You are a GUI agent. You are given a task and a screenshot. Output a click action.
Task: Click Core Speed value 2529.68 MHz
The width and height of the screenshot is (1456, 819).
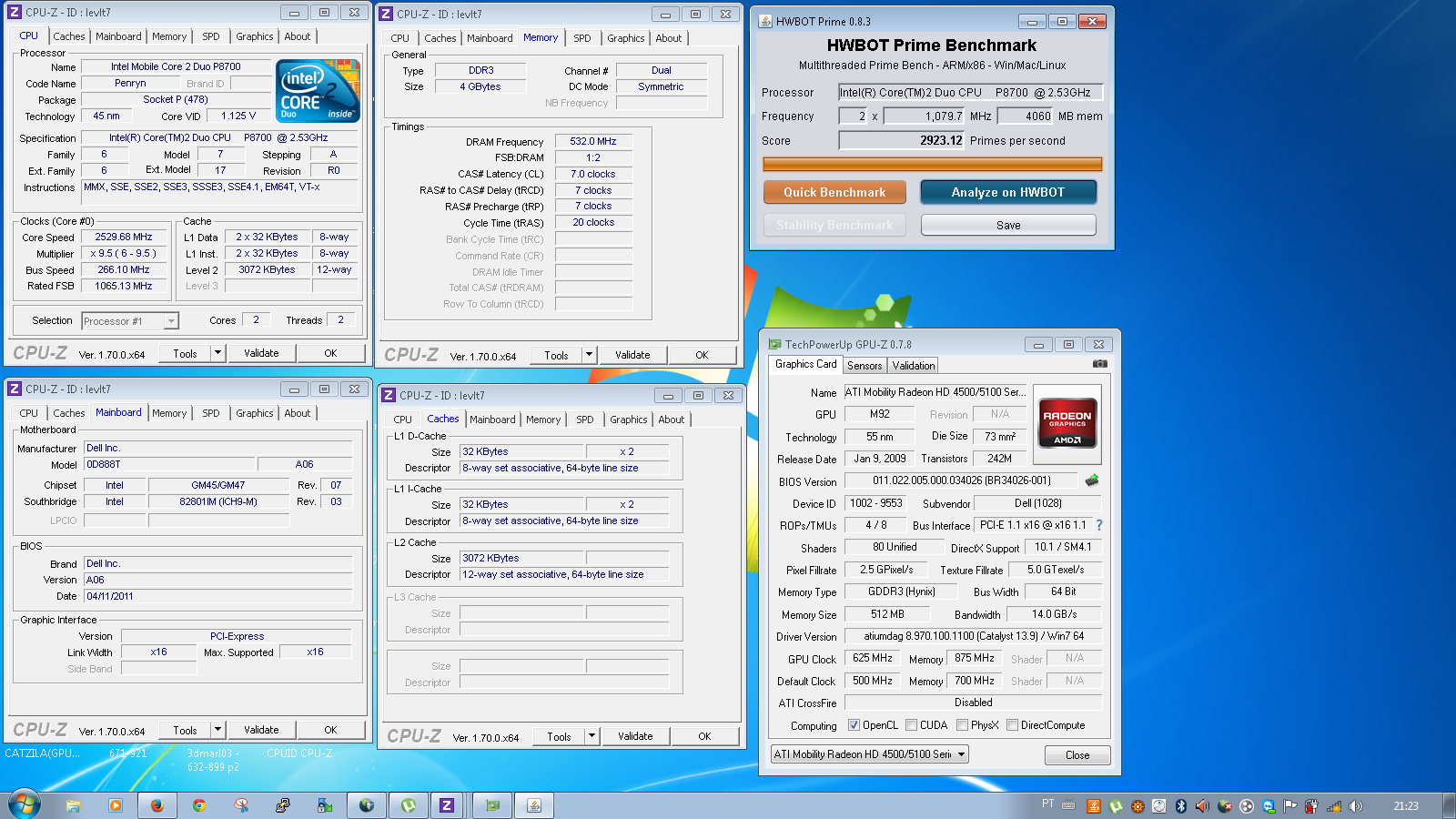124,237
